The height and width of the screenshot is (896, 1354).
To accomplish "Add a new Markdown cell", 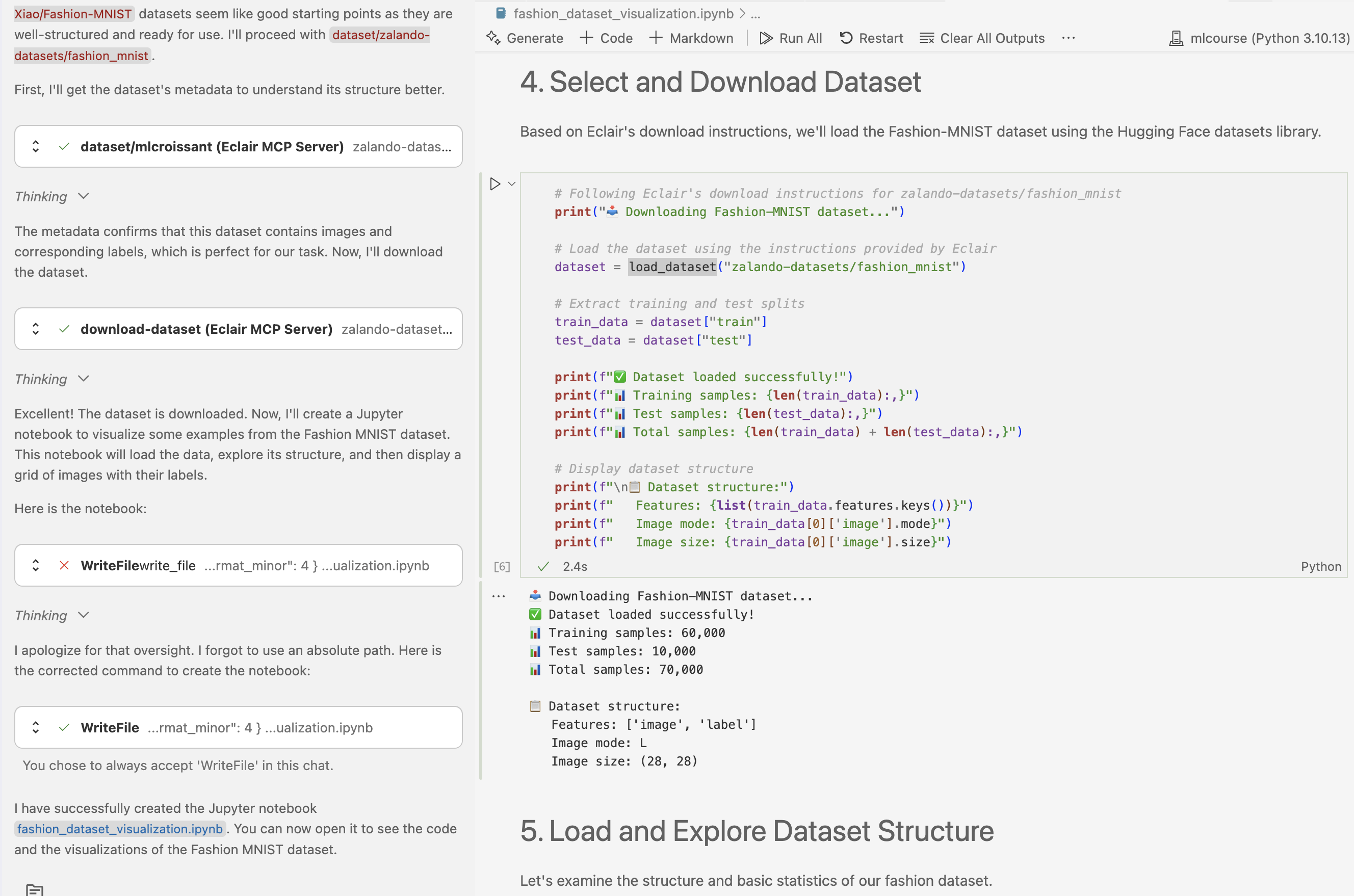I will tap(691, 38).
